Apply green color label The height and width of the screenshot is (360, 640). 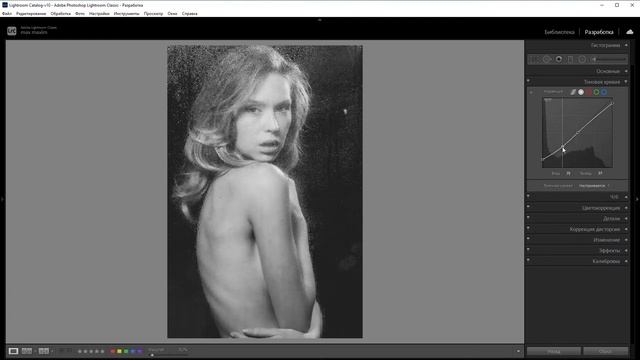(126, 351)
